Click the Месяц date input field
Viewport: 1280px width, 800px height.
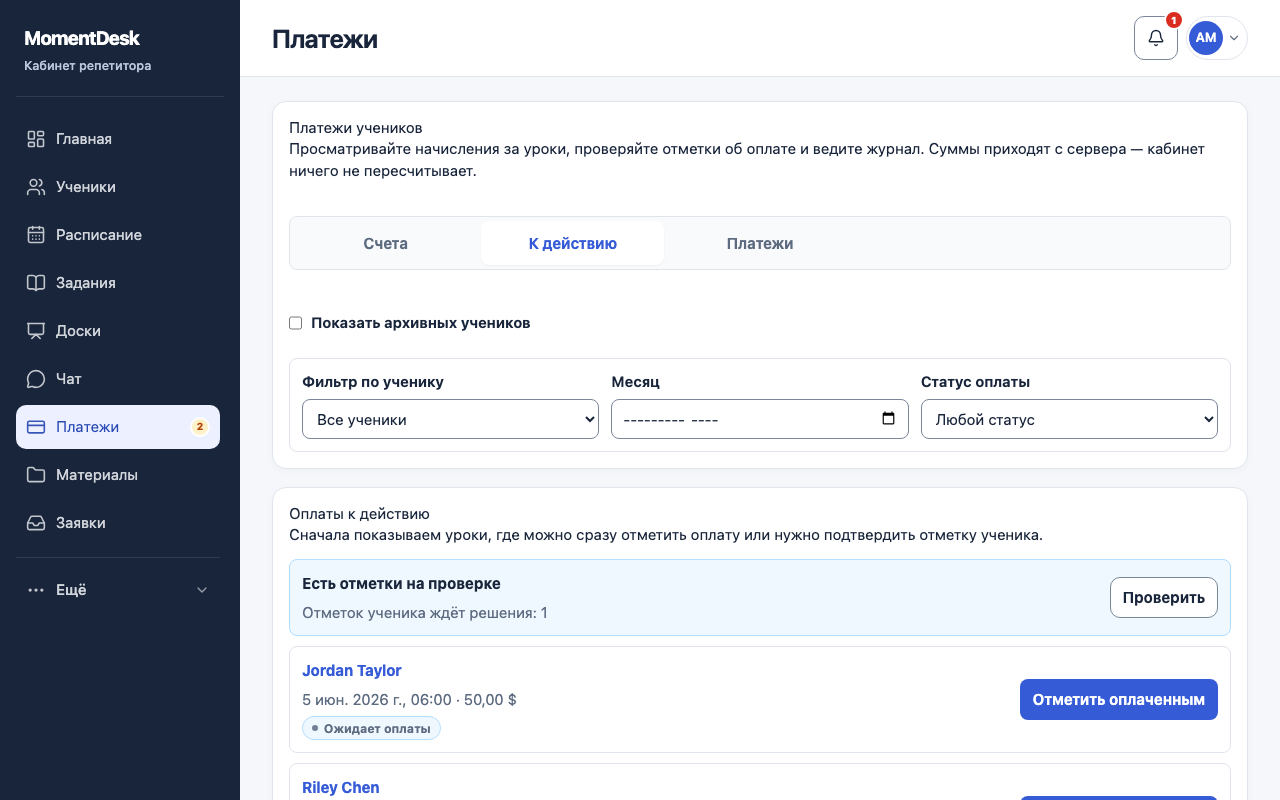click(x=760, y=419)
